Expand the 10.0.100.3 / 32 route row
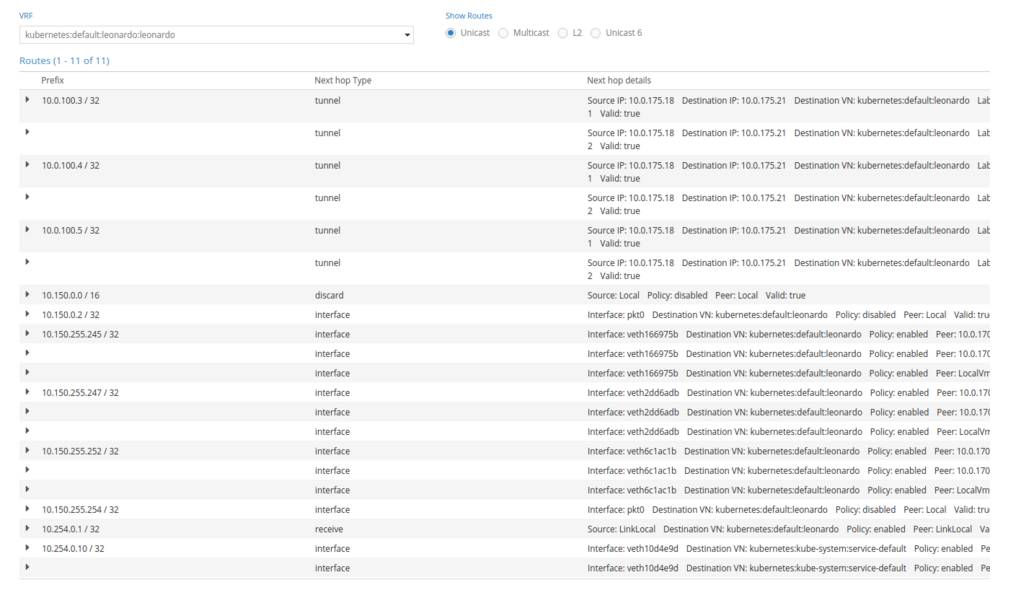The height and width of the screenshot is (595, 1013). click(x=27, y=100)
